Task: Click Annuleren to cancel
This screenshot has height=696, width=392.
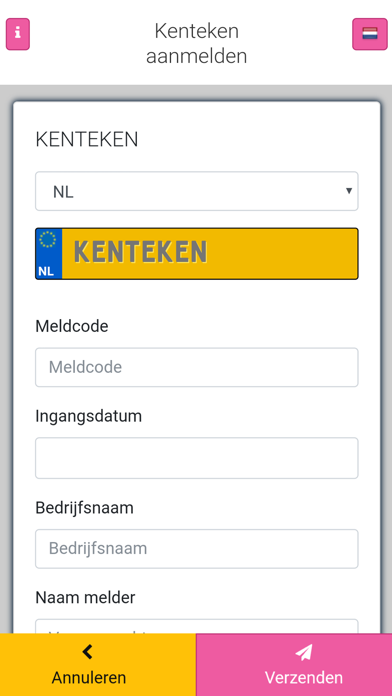Action: point(98,664)
